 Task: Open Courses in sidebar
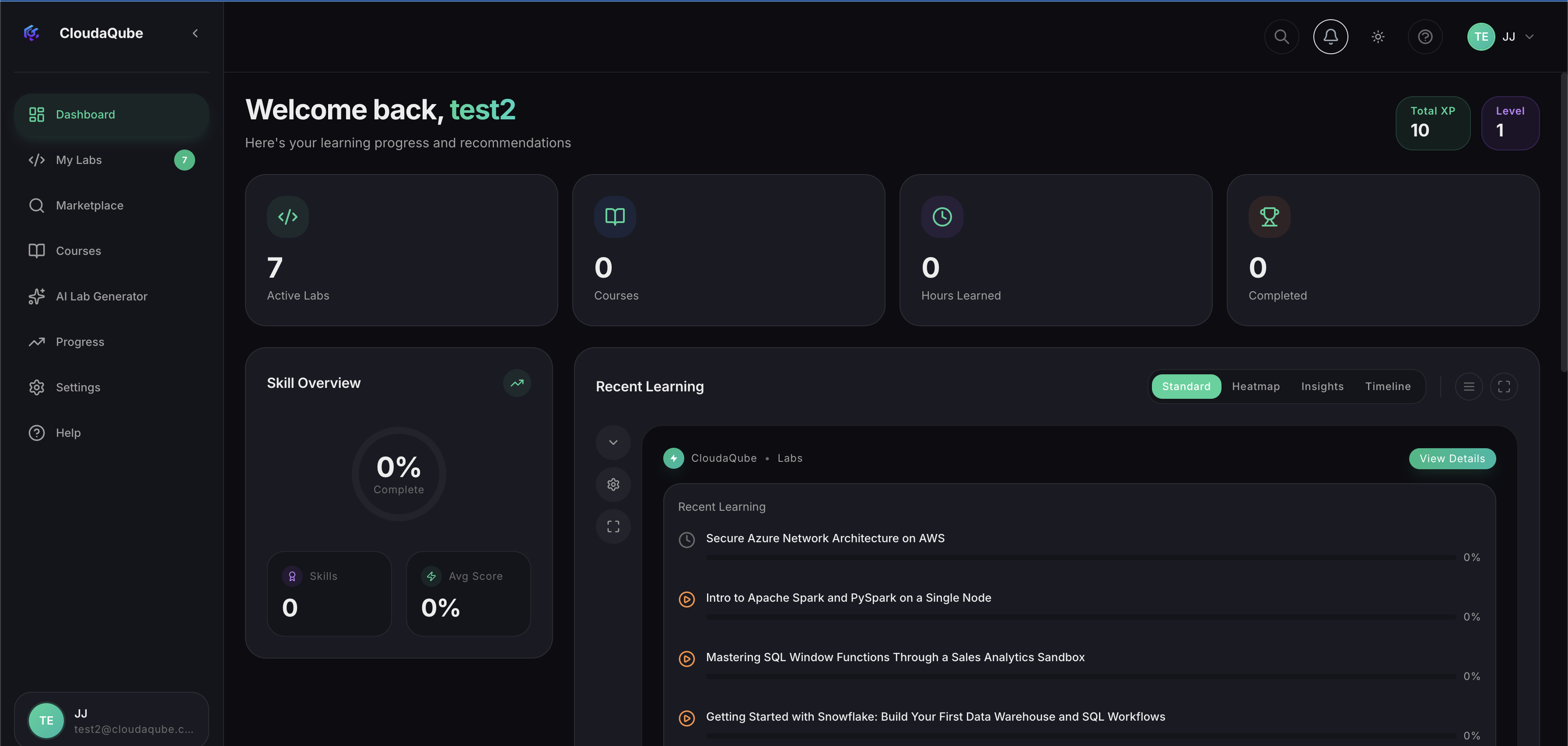point(112,251)
